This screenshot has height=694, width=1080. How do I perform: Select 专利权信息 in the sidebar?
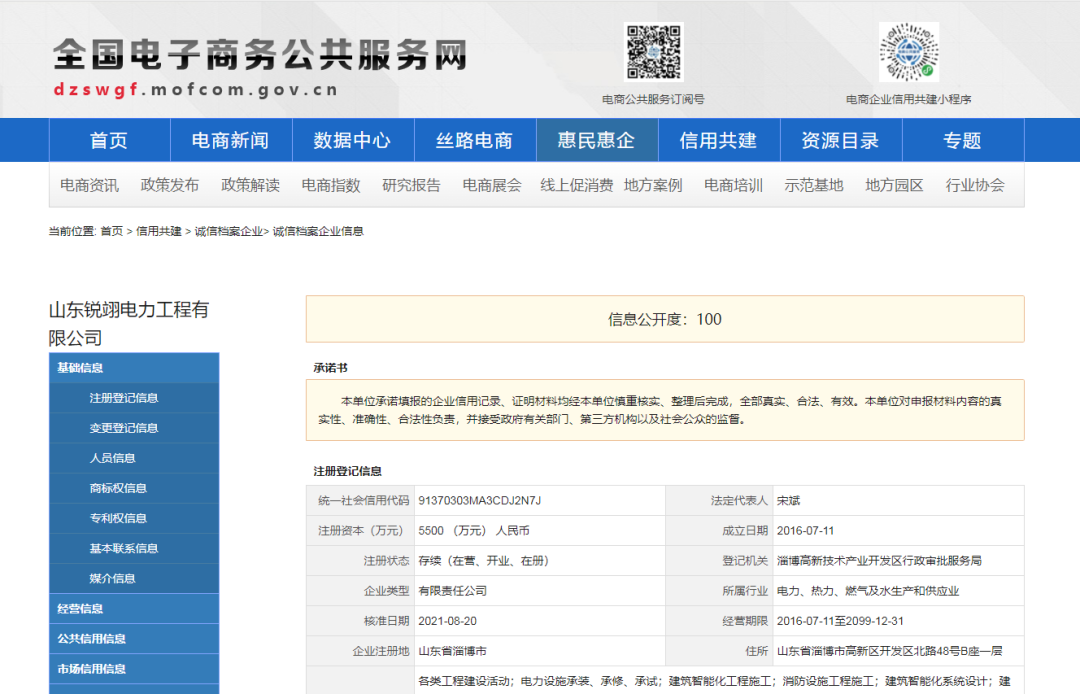[118, 518]
